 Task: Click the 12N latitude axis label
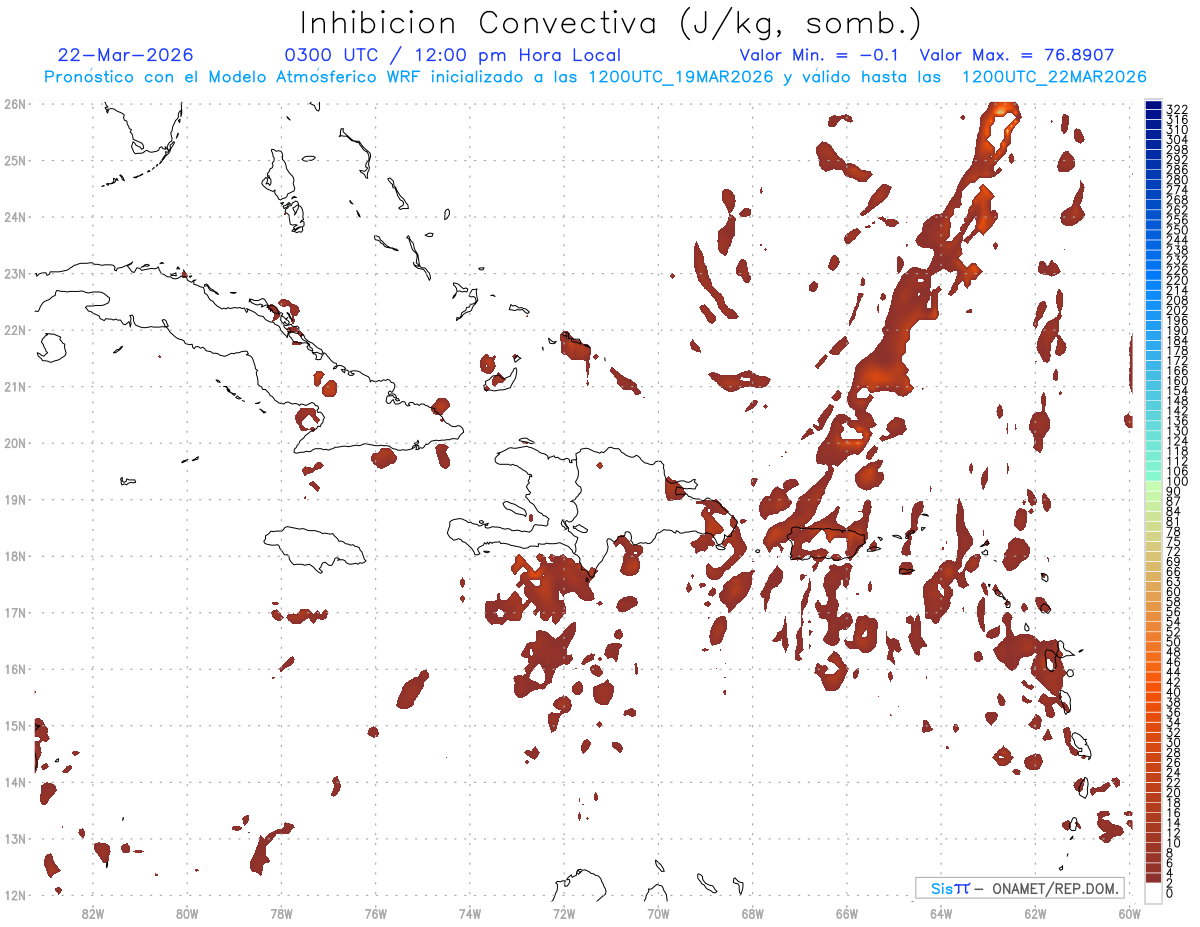click(x=15, y=895)
